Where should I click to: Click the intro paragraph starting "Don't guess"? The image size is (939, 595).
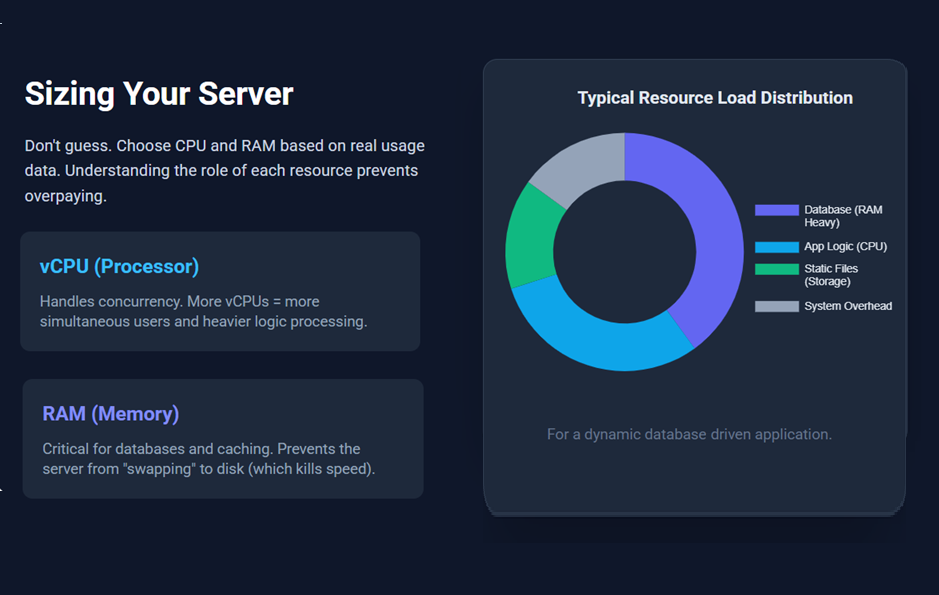(x=224, y=171)
